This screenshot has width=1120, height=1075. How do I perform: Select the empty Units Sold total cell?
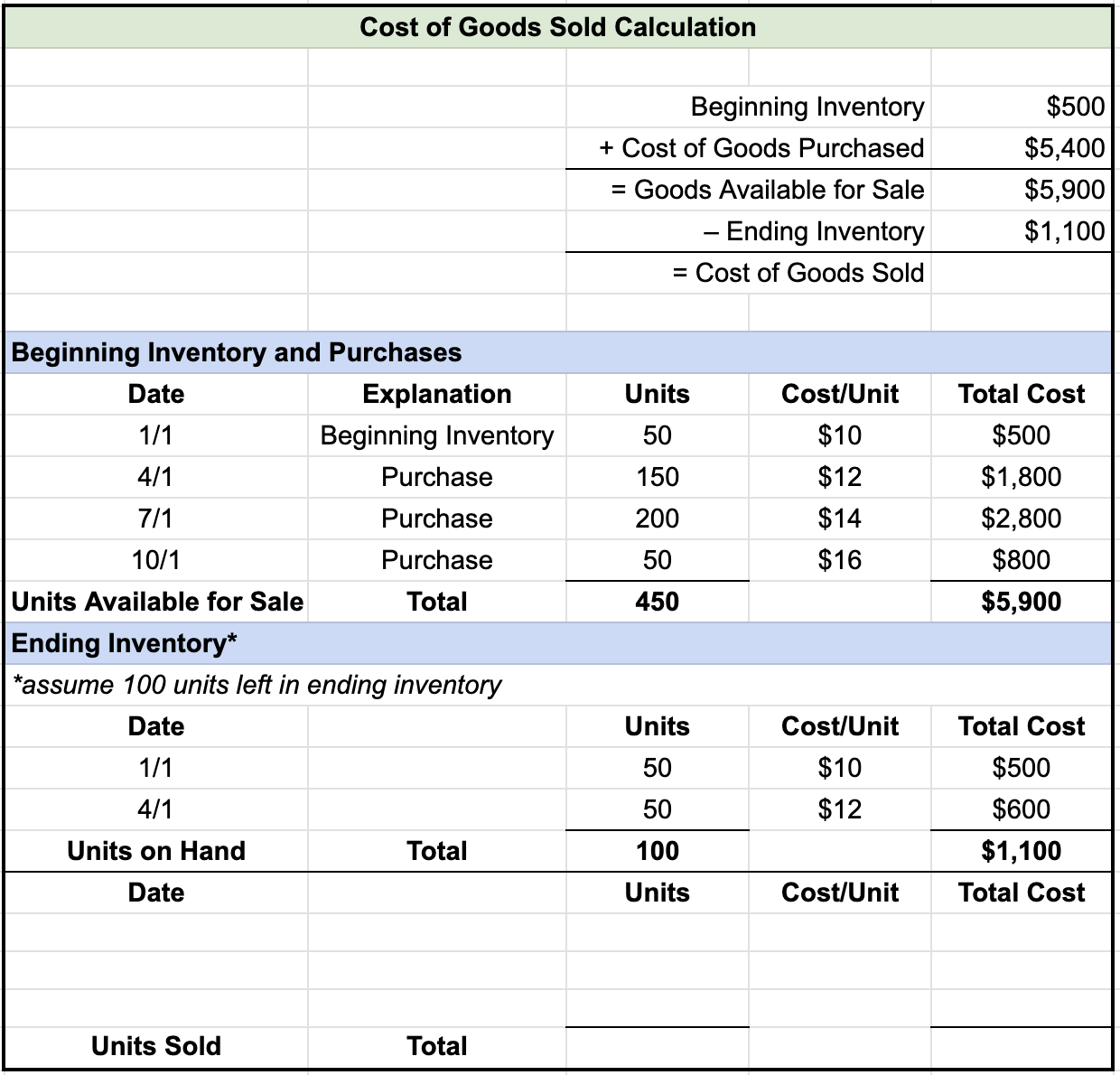pyautogui.click(x=657, y=1045)
